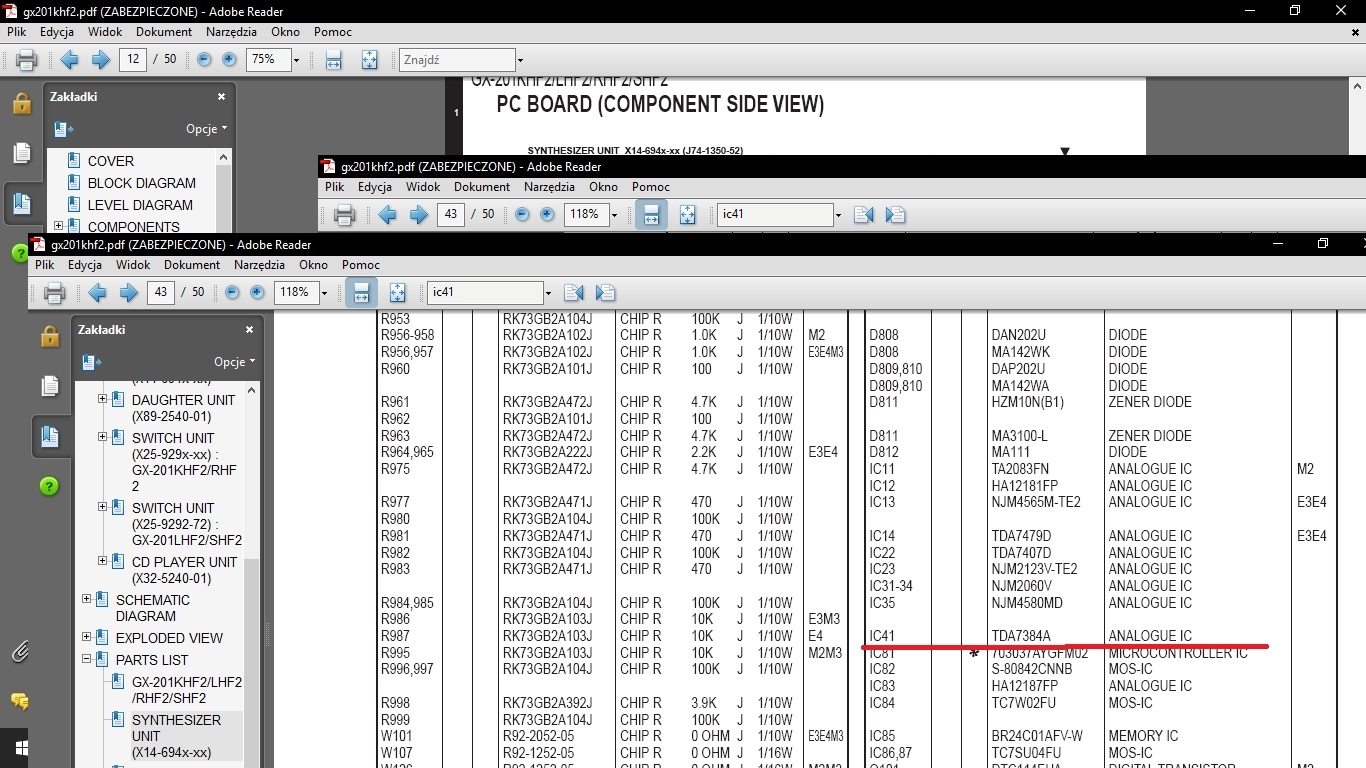The image size is (1366, 768).
Task: Expand COMPONENTS bookmark in back window
Action: [x=58, y=227]
